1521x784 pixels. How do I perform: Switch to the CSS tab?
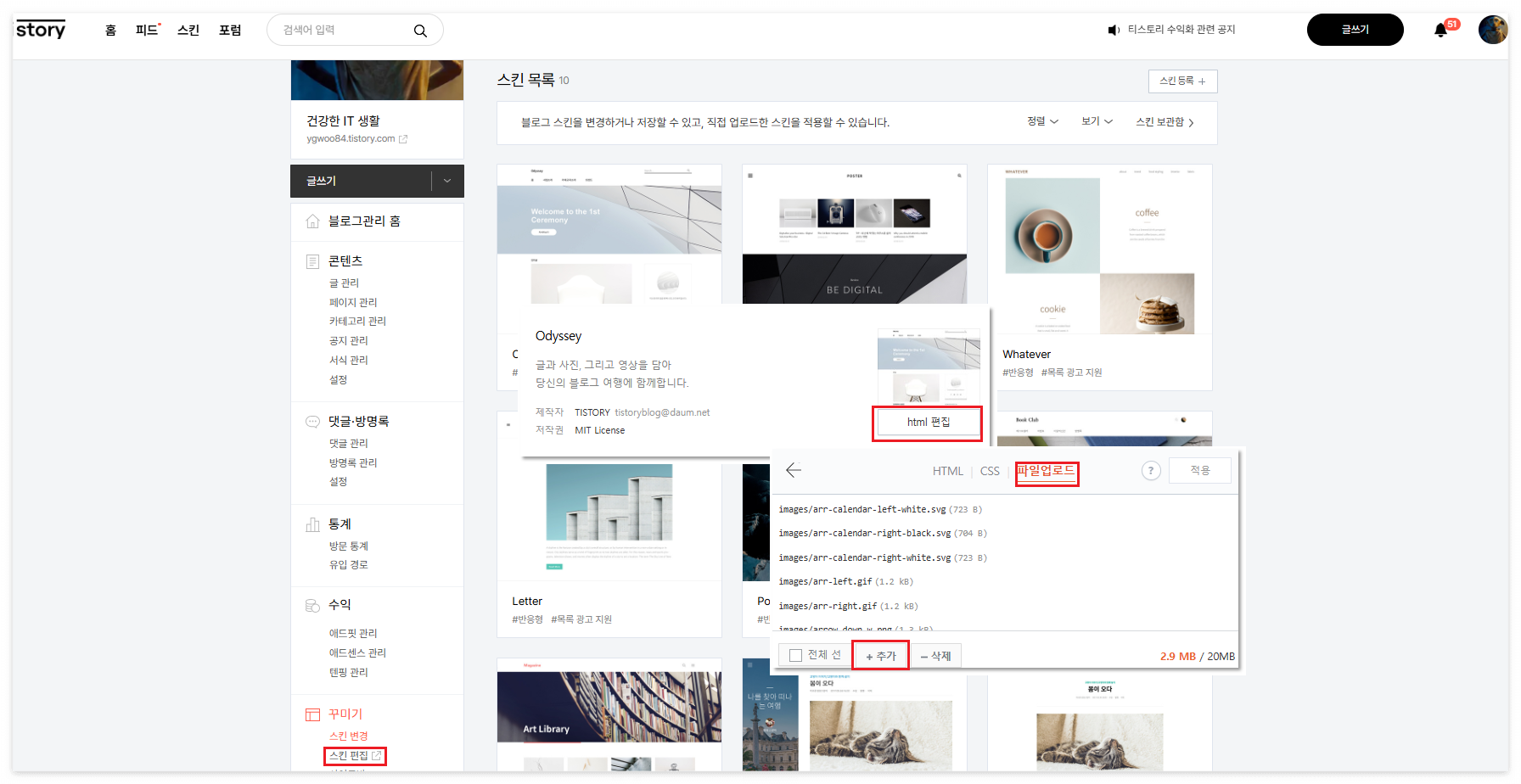point(990,471)
